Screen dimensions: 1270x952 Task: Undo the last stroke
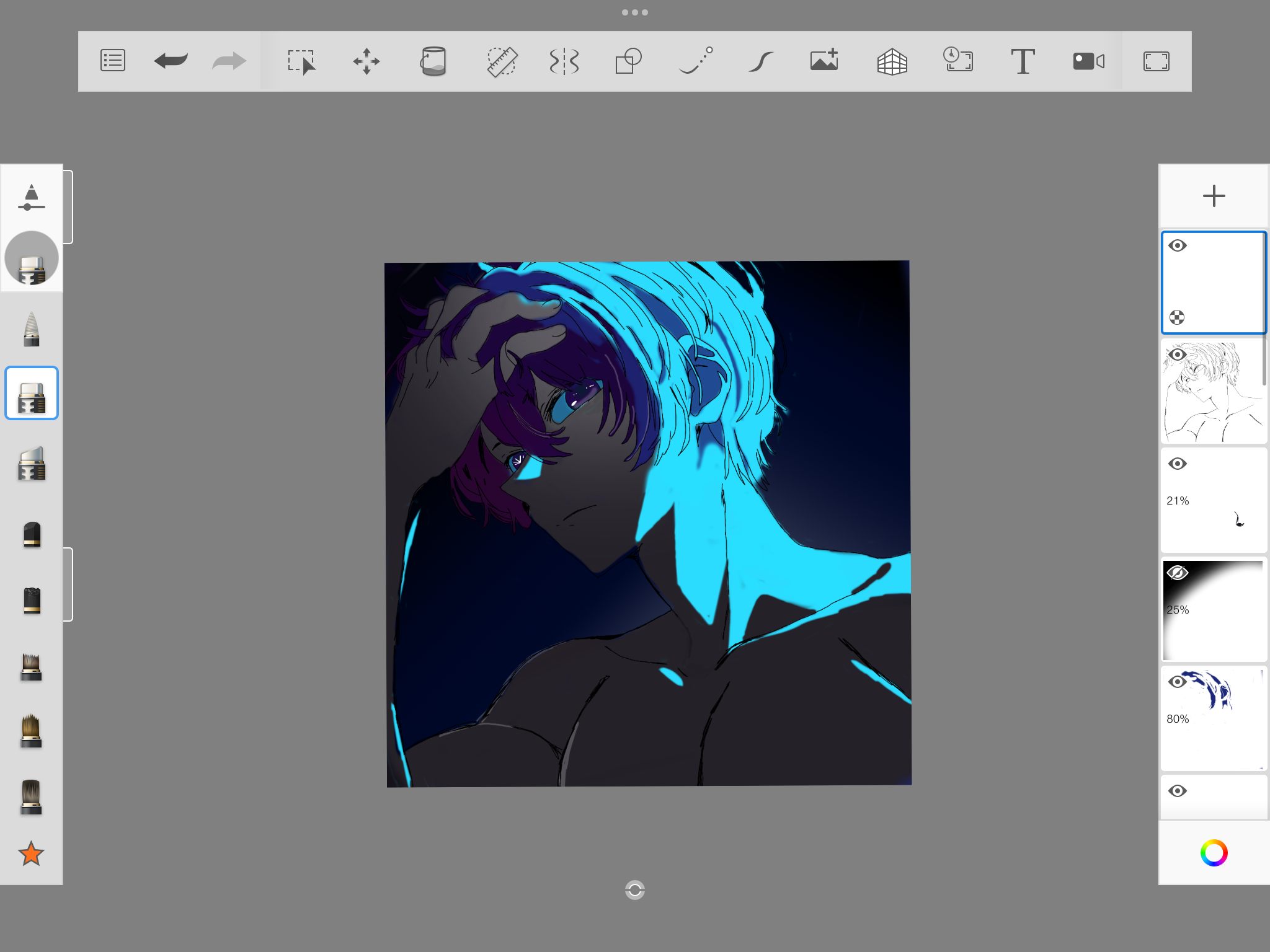(171, 61)
